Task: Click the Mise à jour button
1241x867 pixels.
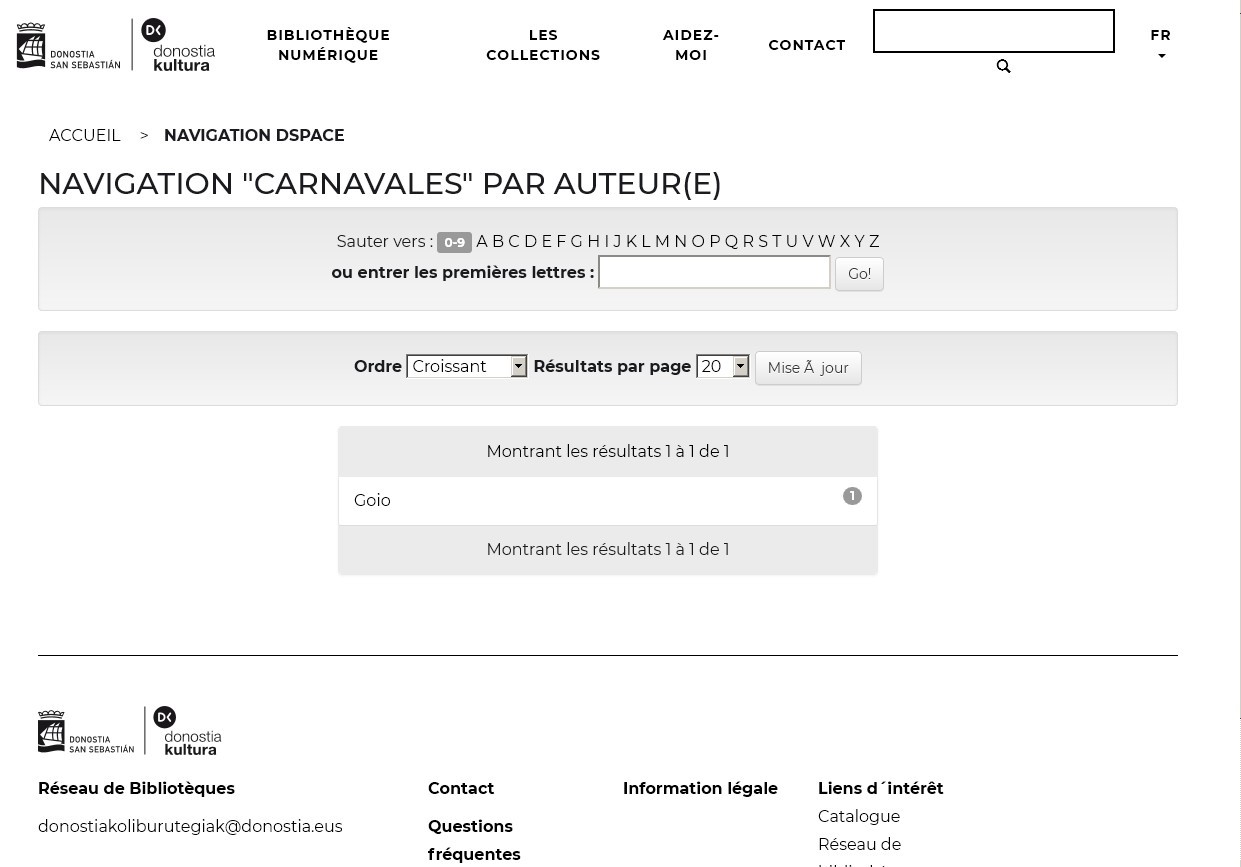Action: 808,368
